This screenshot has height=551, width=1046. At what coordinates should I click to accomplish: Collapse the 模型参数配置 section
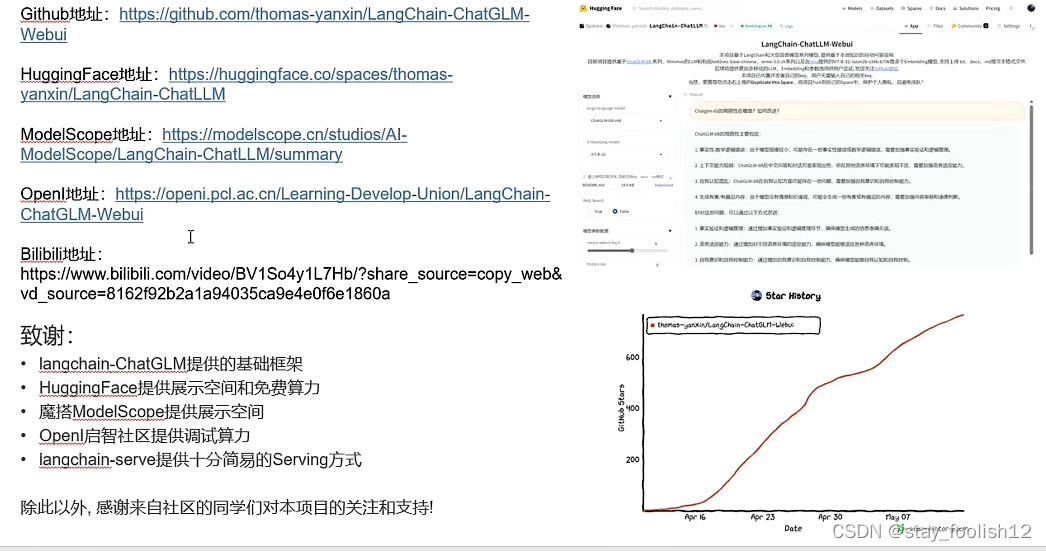[x=670, y=231]
